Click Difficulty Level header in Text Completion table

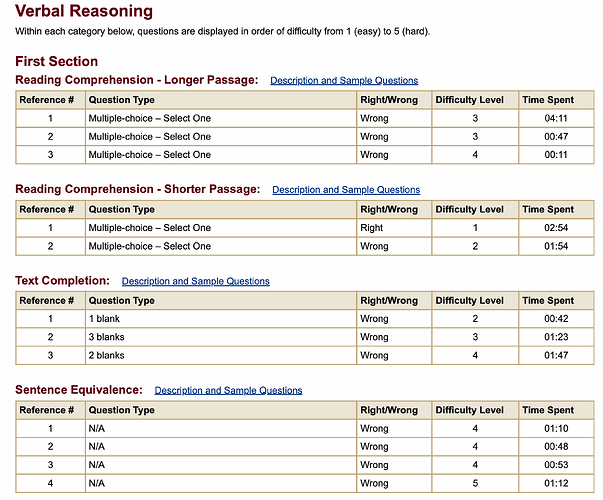[x=470, y=301]
